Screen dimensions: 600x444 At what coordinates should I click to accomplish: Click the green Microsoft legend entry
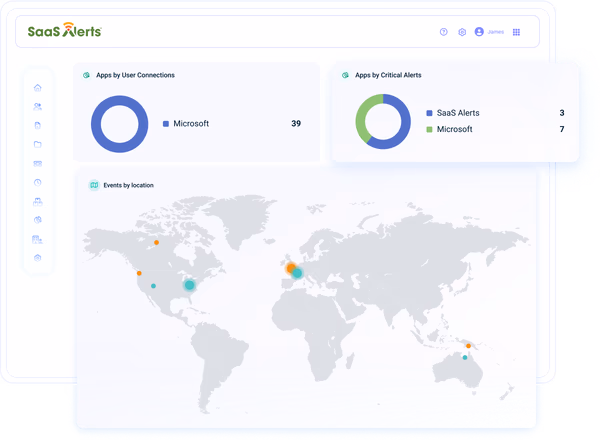(450, 129)
